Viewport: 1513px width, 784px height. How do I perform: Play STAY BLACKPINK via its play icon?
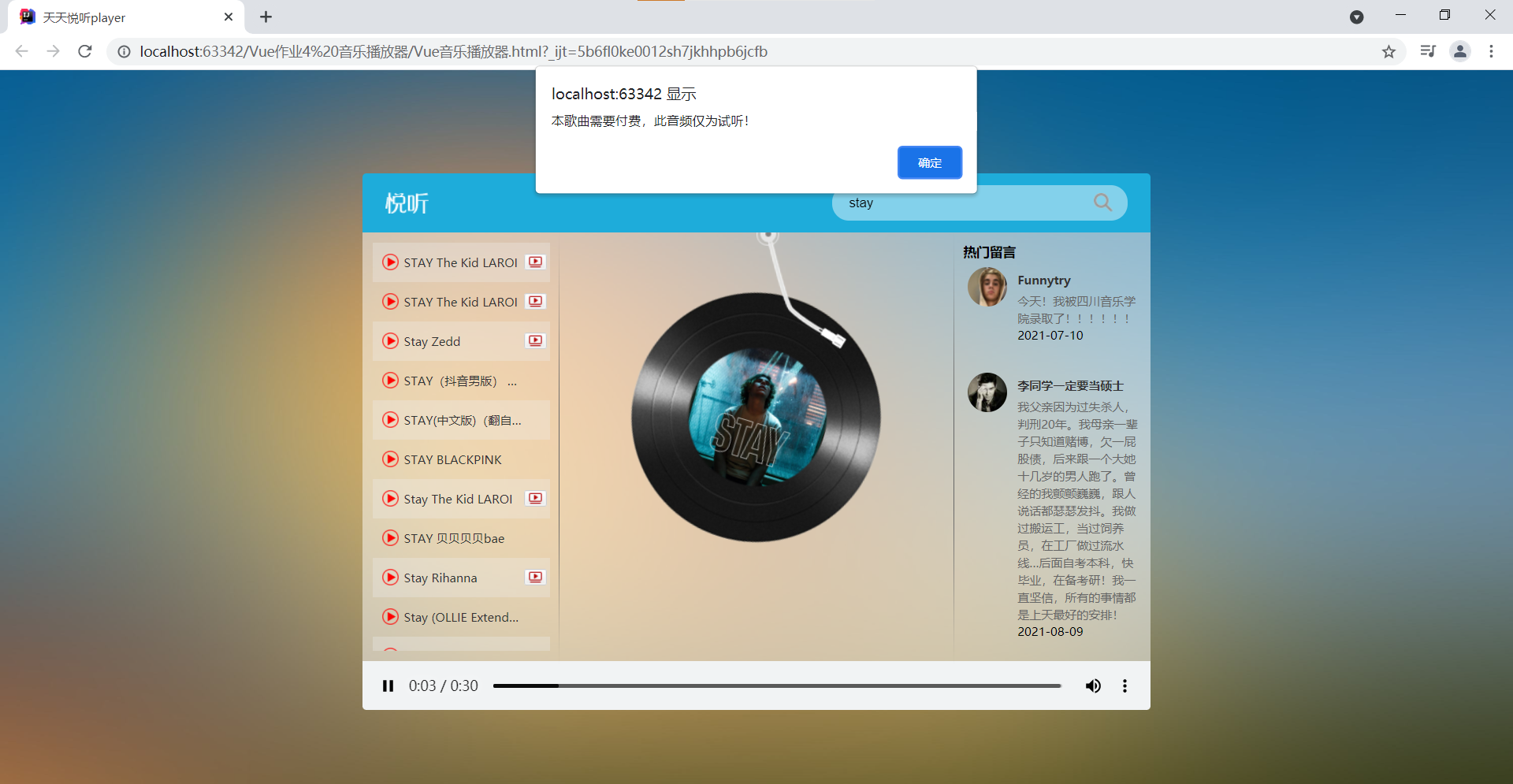tap(390, 459)
